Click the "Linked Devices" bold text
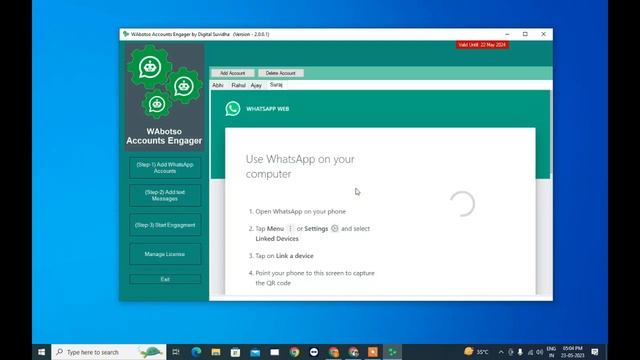Image resolution: width=640 pixels, height=360 pixels. (x=277, y=239)
